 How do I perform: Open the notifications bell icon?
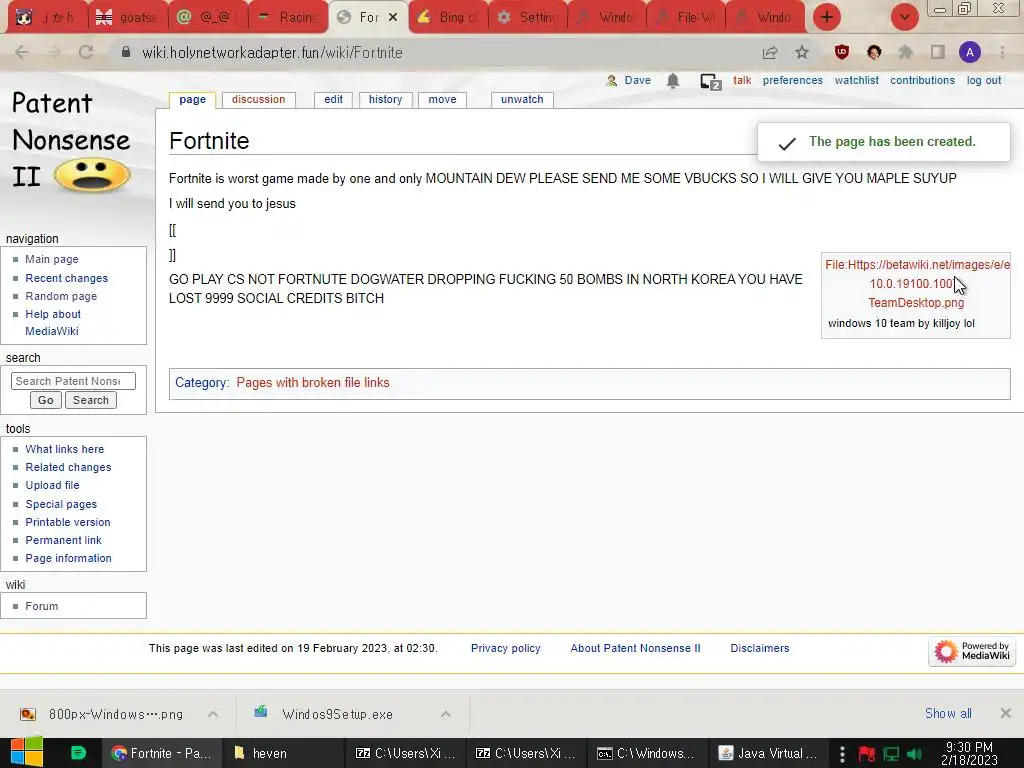coord(673,80)
